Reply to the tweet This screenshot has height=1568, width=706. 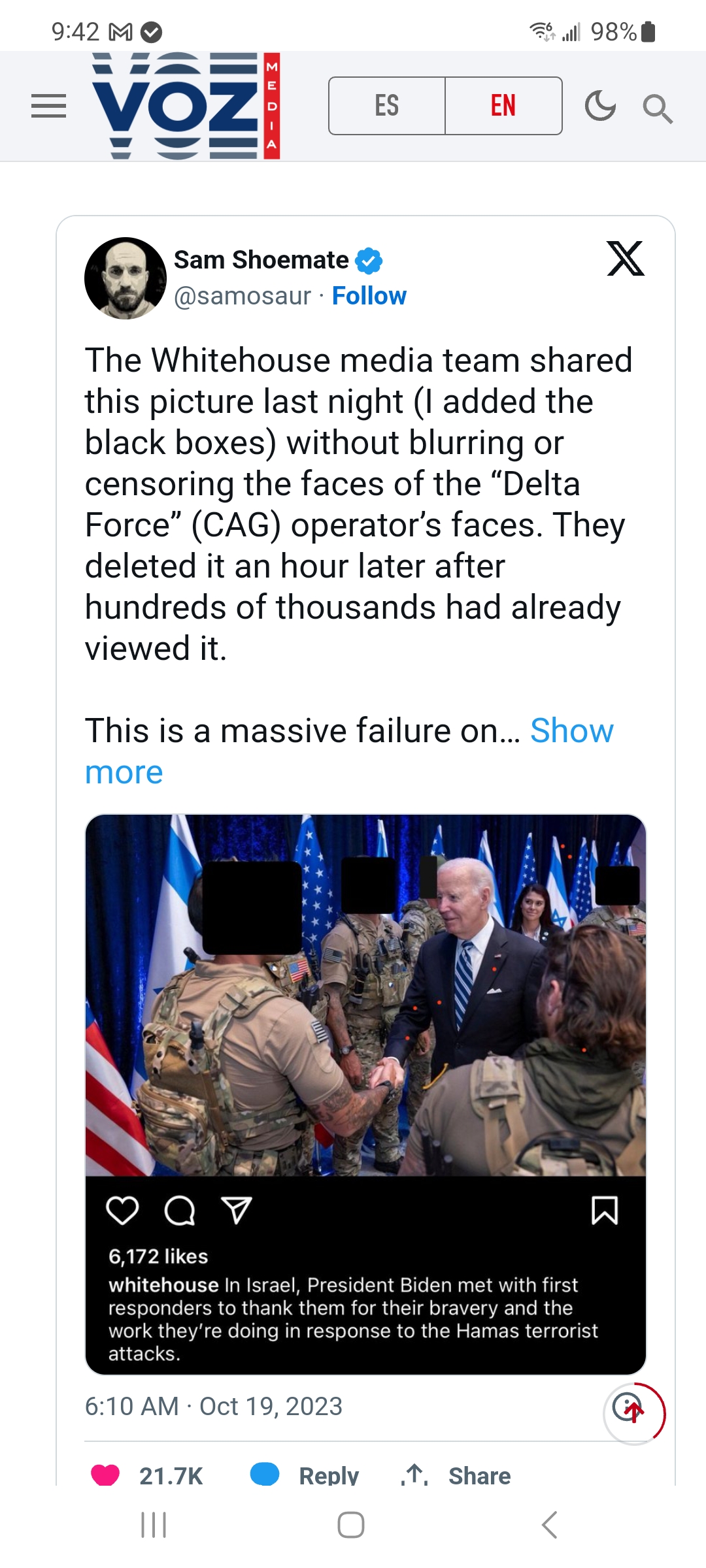point(305,1475)
